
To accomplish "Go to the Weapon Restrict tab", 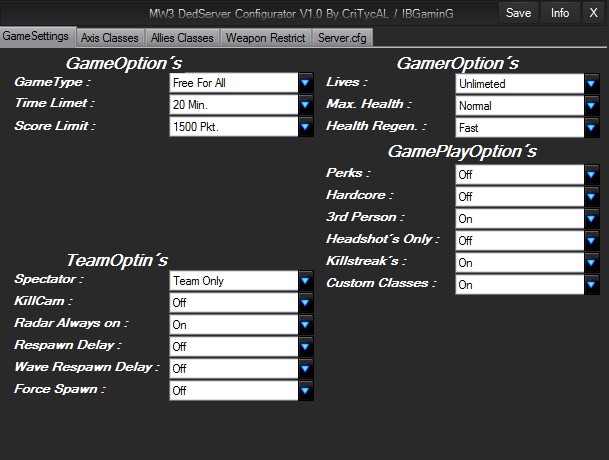I will point(265,38).
